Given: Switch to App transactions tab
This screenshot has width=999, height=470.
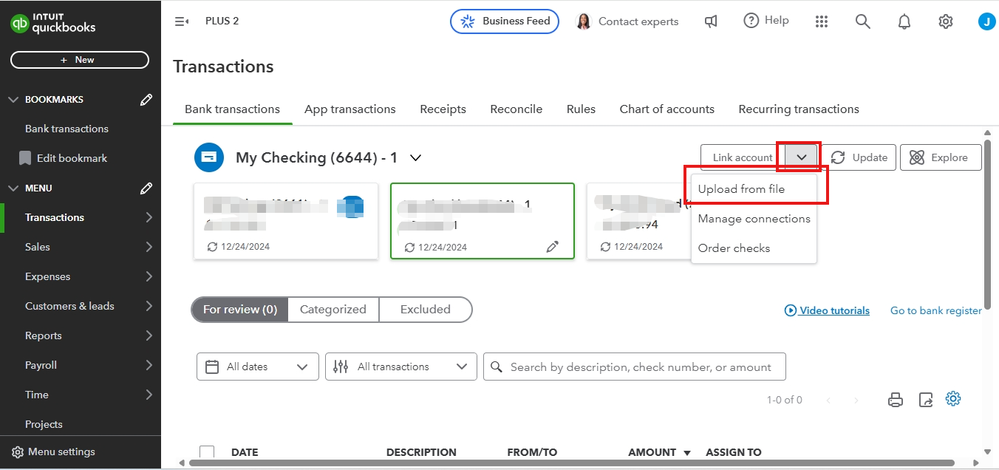Looking at the screenshot, I should click(x=350, y=109).
